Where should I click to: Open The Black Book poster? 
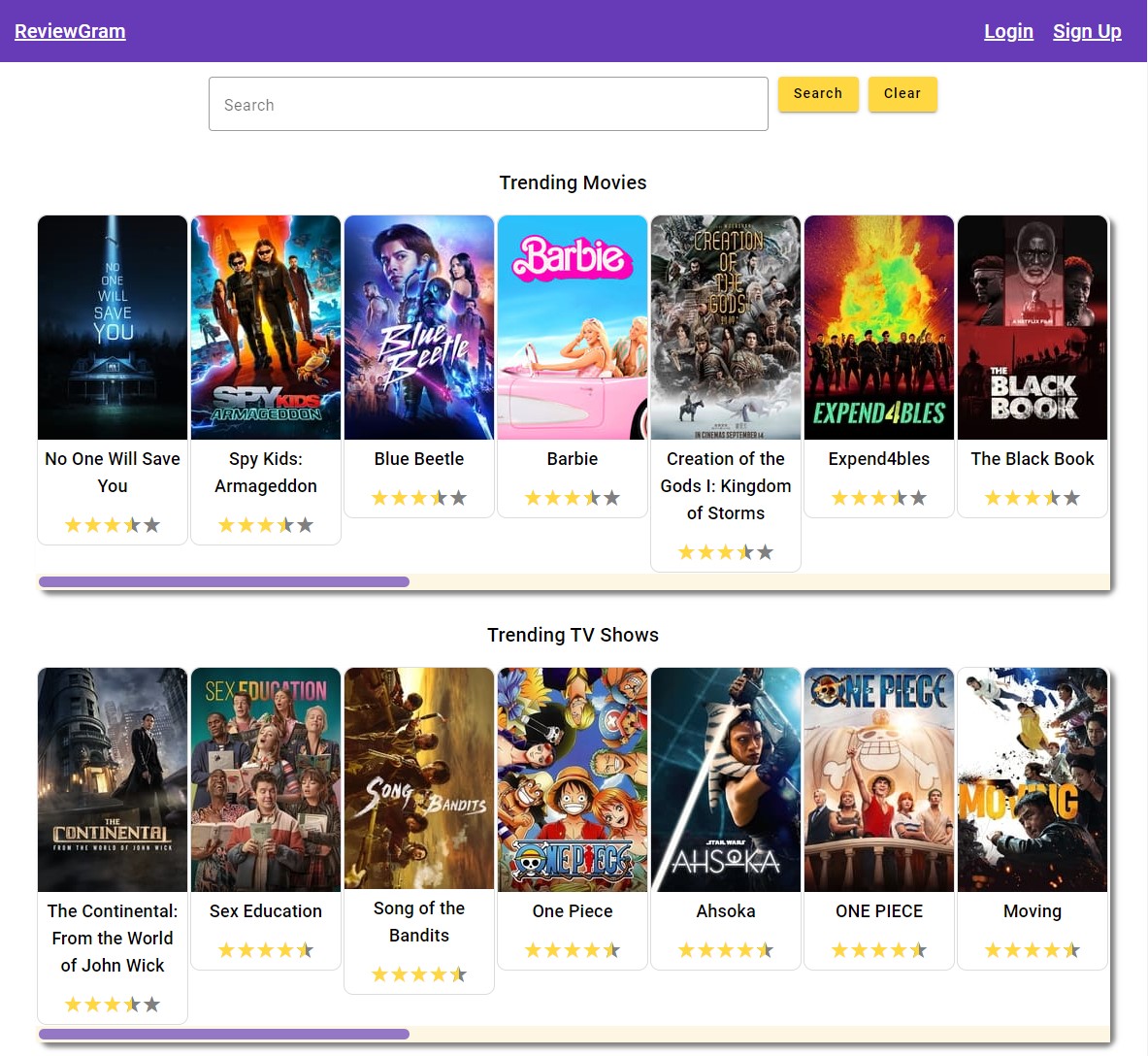tap(1033, 328)
